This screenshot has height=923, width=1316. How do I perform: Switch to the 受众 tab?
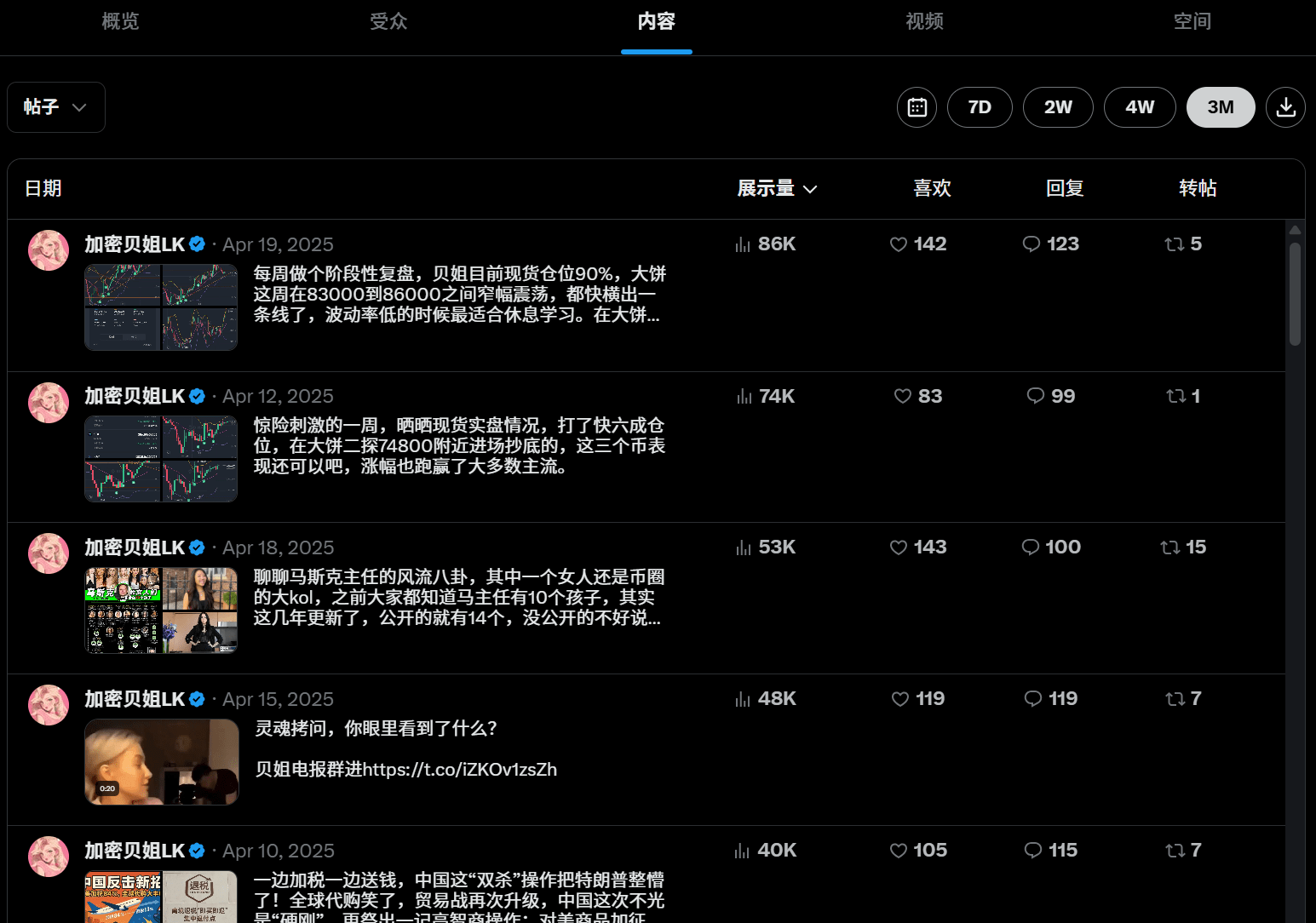click(388, 21)
